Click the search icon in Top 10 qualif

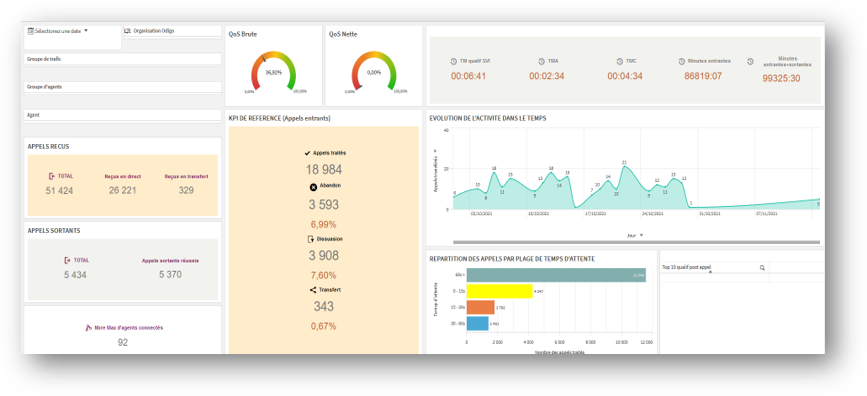point(762,268)
